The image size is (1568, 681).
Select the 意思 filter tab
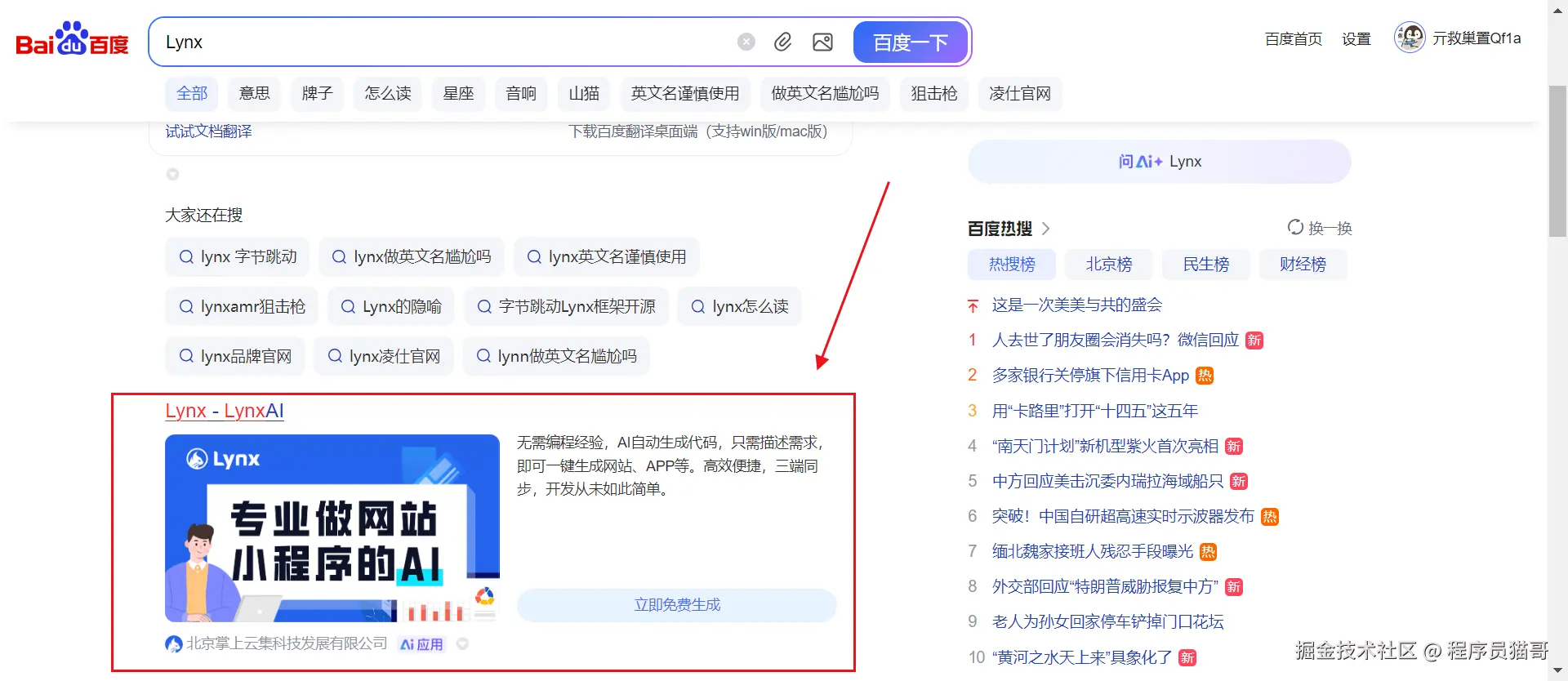pos(254,94)
